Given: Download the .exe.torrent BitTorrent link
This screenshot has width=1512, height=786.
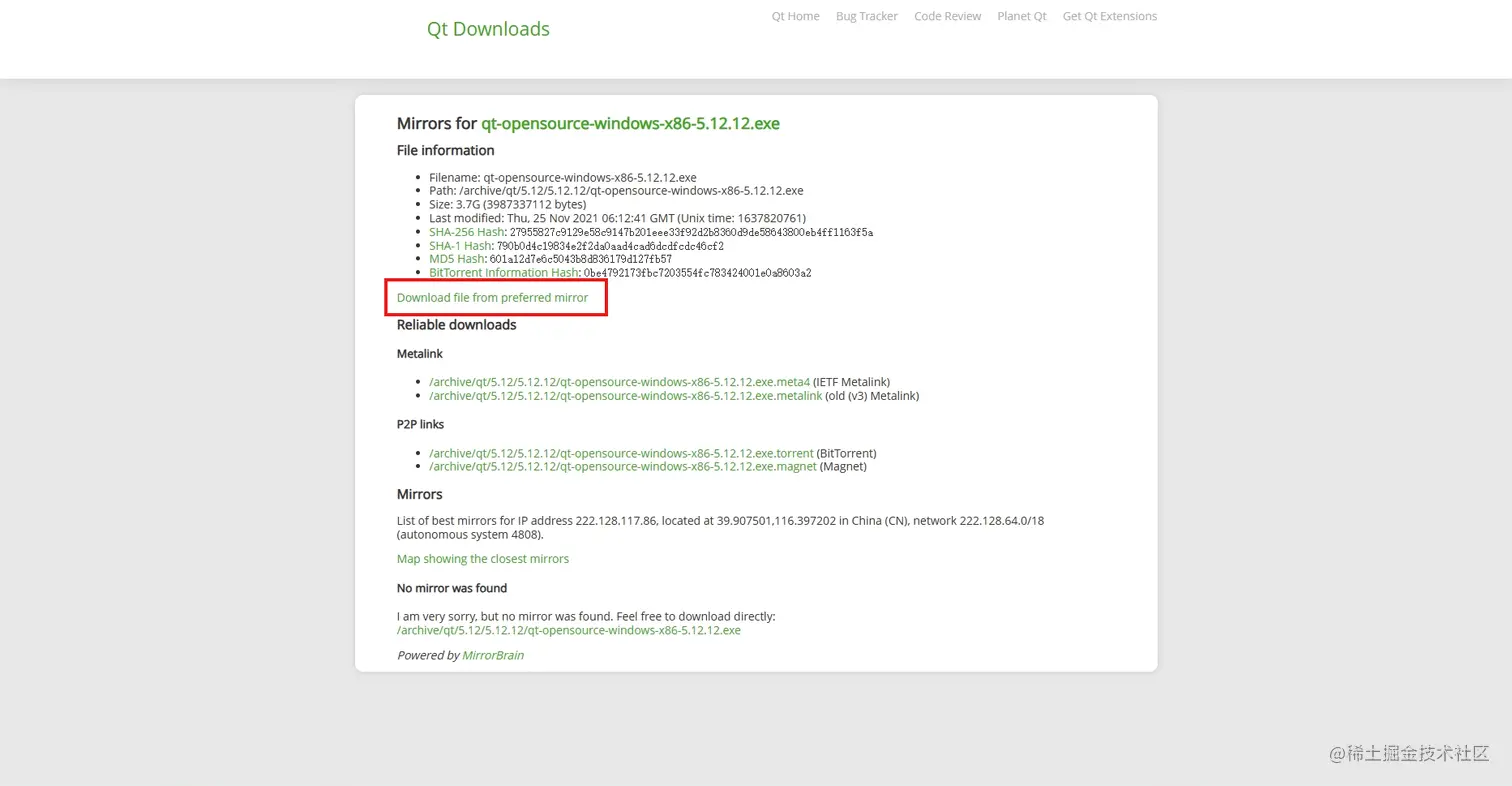Looking at the screenshot, I should 621,453.
